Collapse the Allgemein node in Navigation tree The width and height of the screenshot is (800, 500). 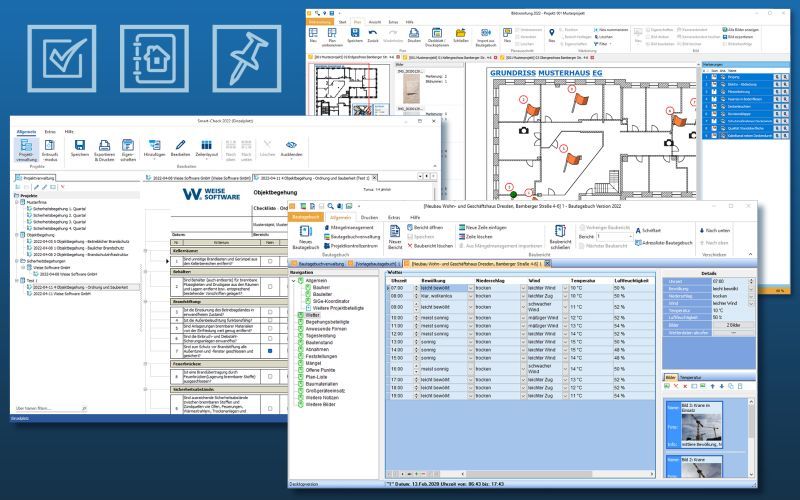click(x=296, y=281)
